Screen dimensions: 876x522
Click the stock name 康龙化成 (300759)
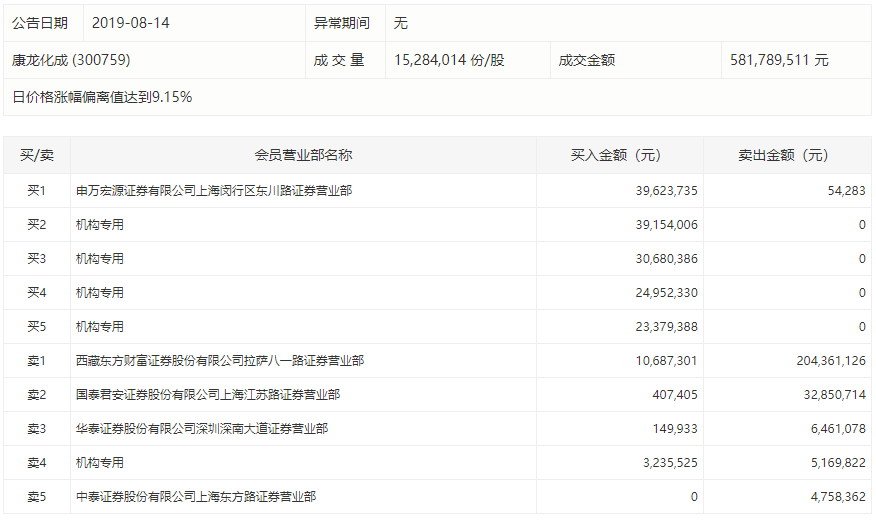71,60
